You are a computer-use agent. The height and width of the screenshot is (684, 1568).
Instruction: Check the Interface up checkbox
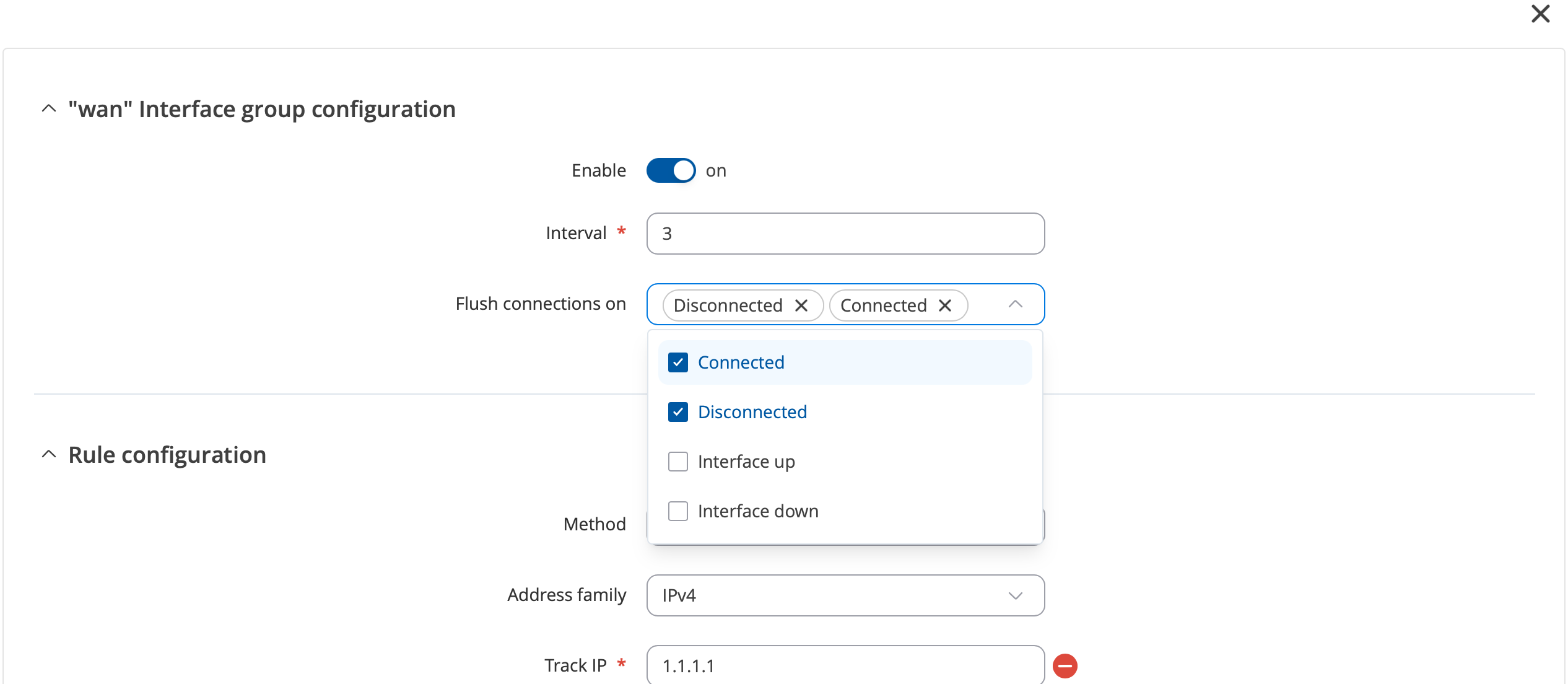pyautogui.click(x=678, y=462)
